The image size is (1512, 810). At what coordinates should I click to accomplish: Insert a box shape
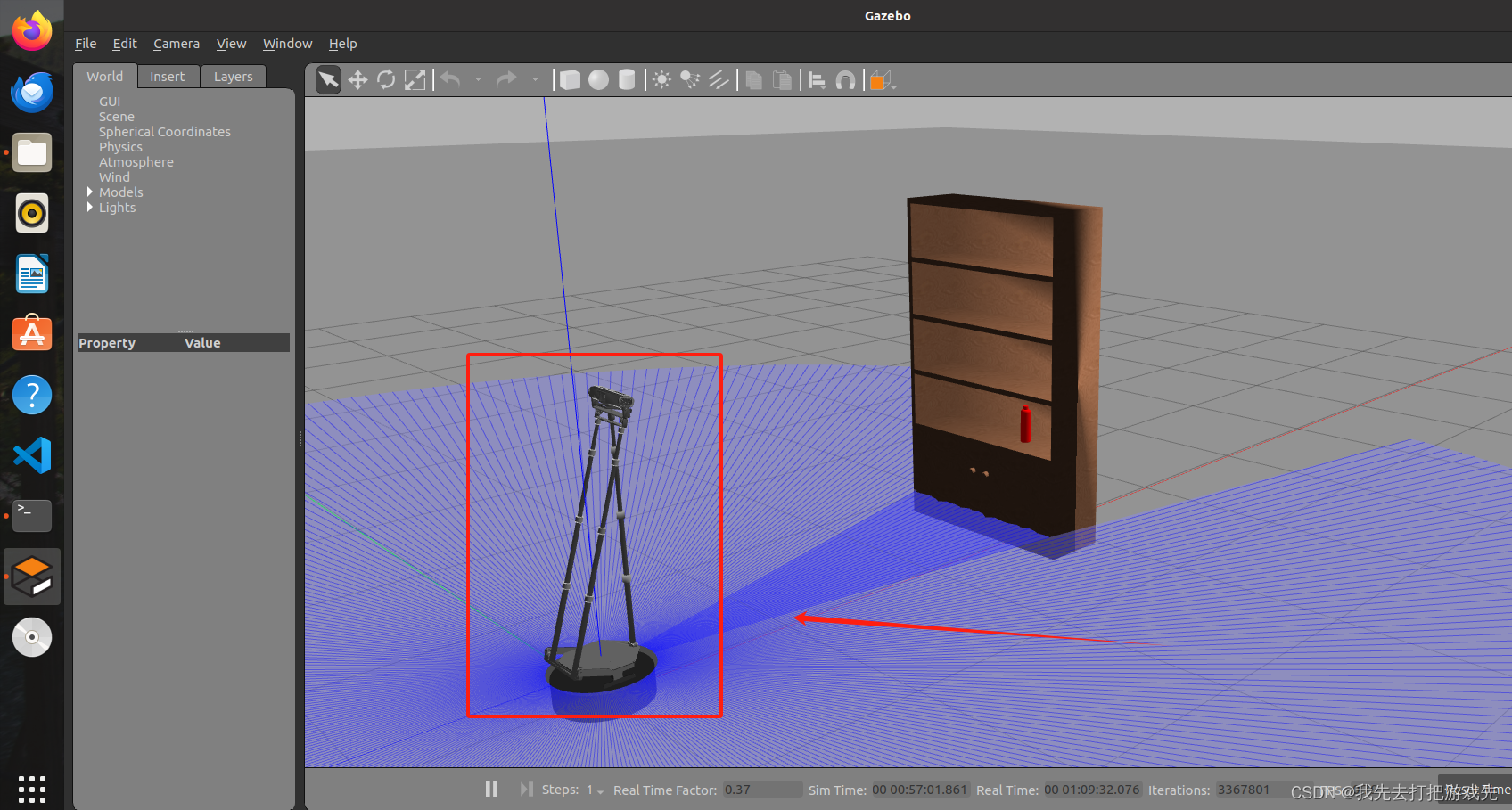click(571, 80)
